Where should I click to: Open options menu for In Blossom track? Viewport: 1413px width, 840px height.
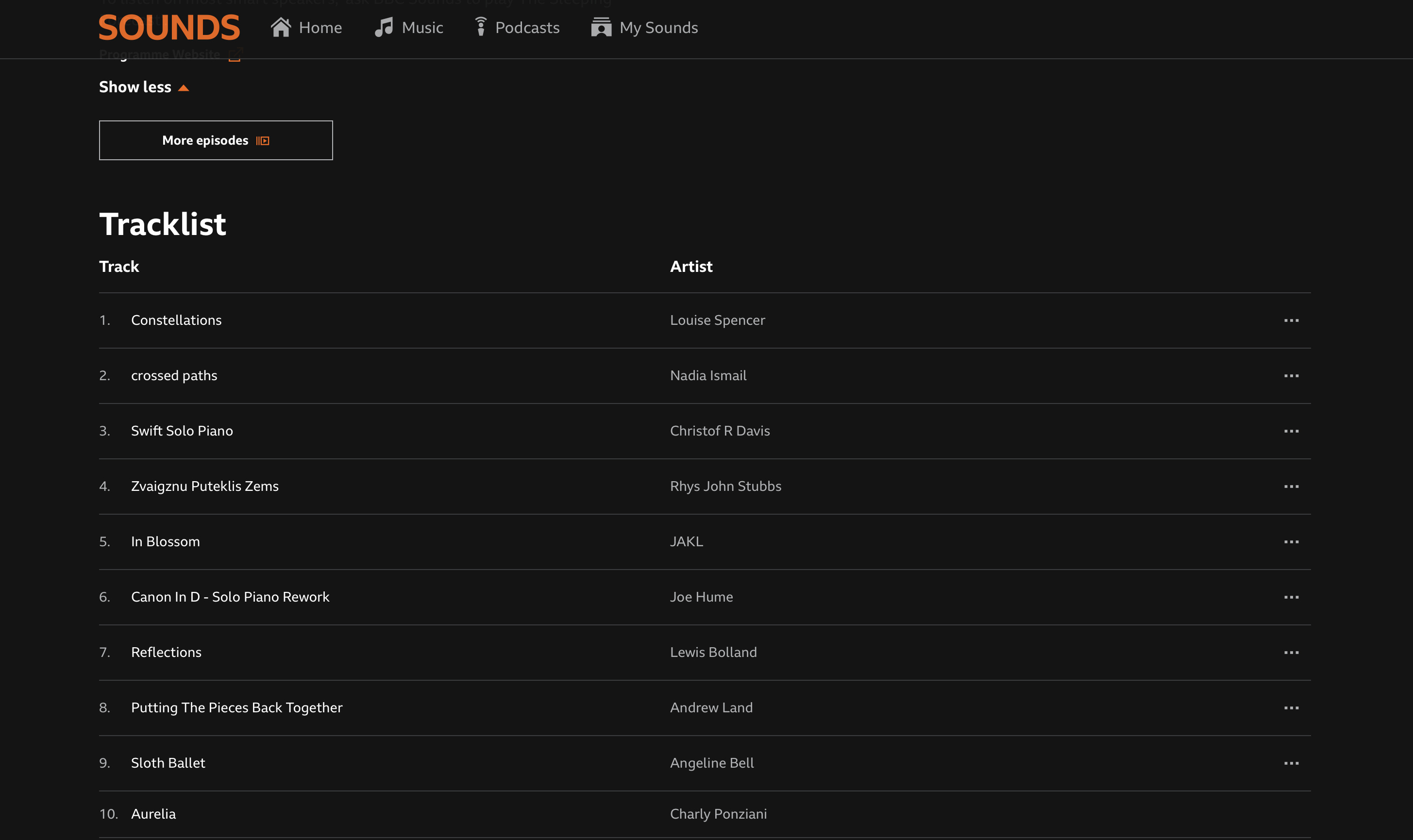[1291, 542]
